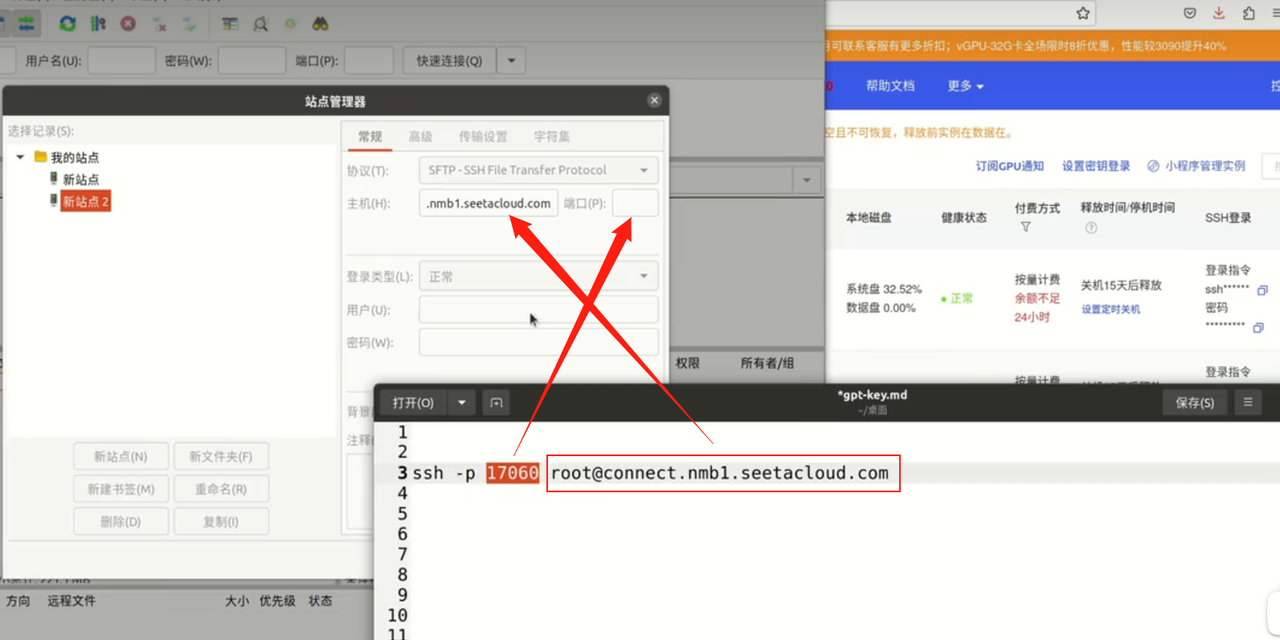Screen dimensions: 1280x640
Task: Click the process queue toolbar icon
Action: coord(98,23)
